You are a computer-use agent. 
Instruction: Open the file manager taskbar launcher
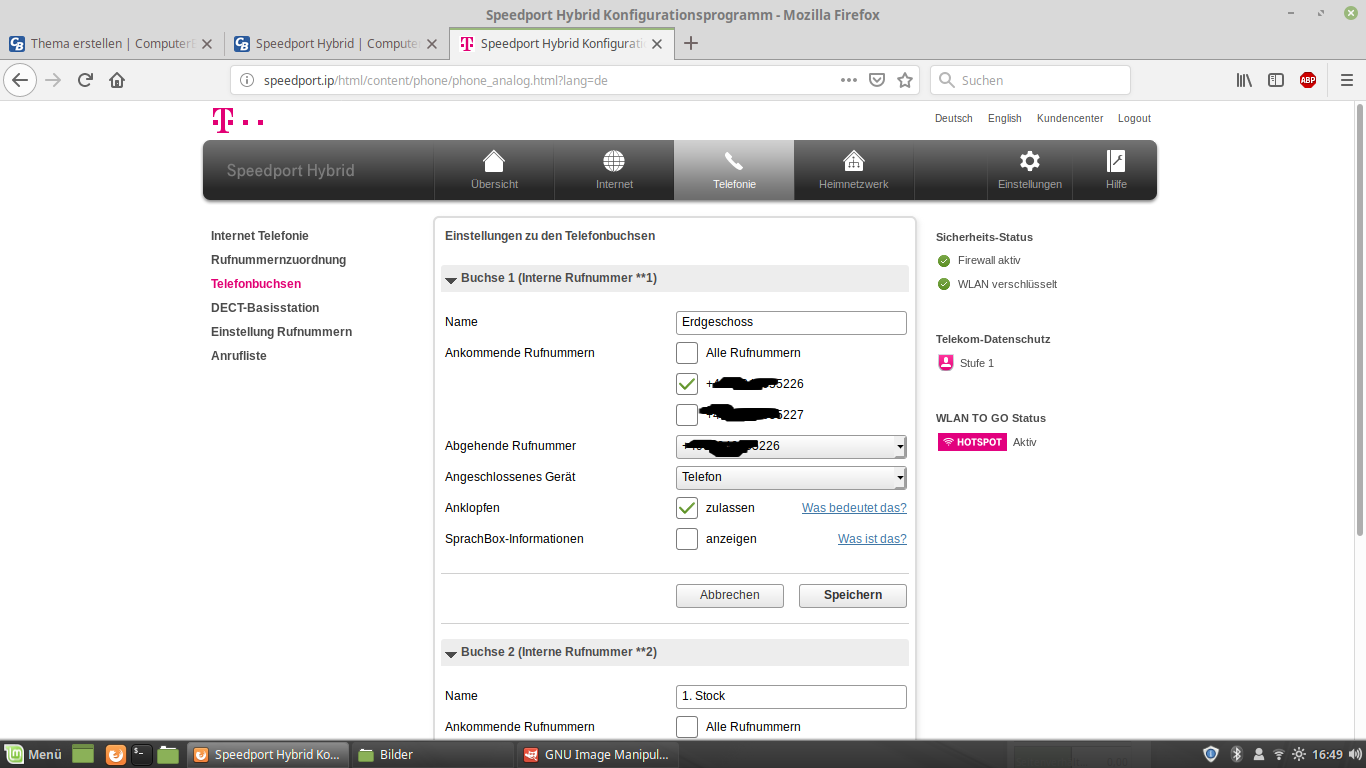tap(168, 754)
